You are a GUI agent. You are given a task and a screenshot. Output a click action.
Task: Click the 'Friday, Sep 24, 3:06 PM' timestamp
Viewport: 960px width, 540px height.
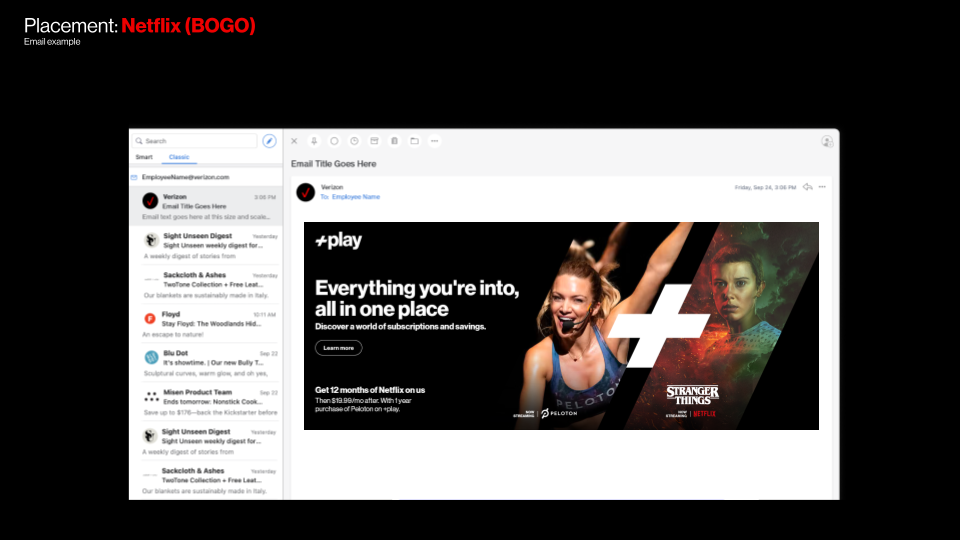coord(765,187)
